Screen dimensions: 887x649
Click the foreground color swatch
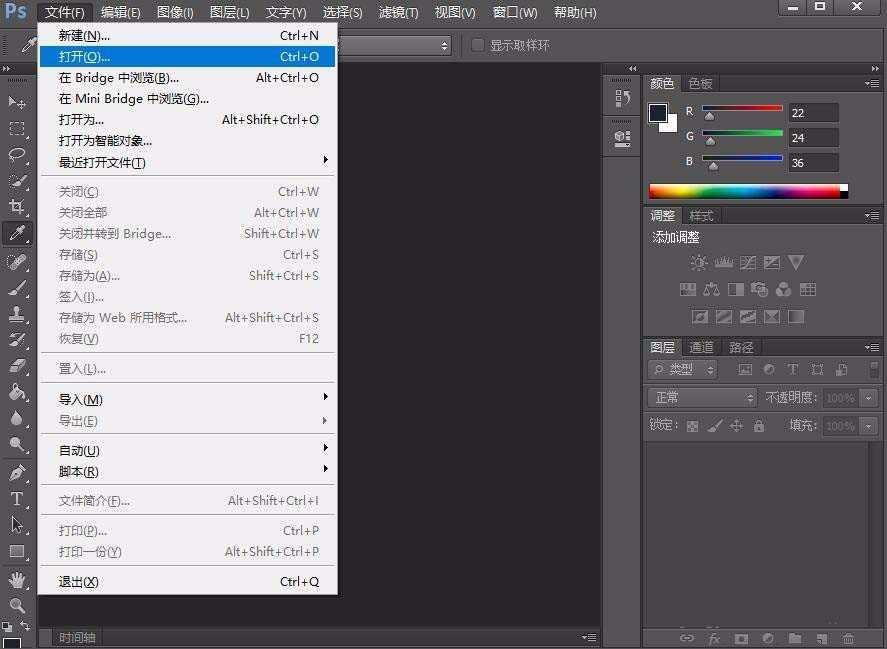coord(658,113)
